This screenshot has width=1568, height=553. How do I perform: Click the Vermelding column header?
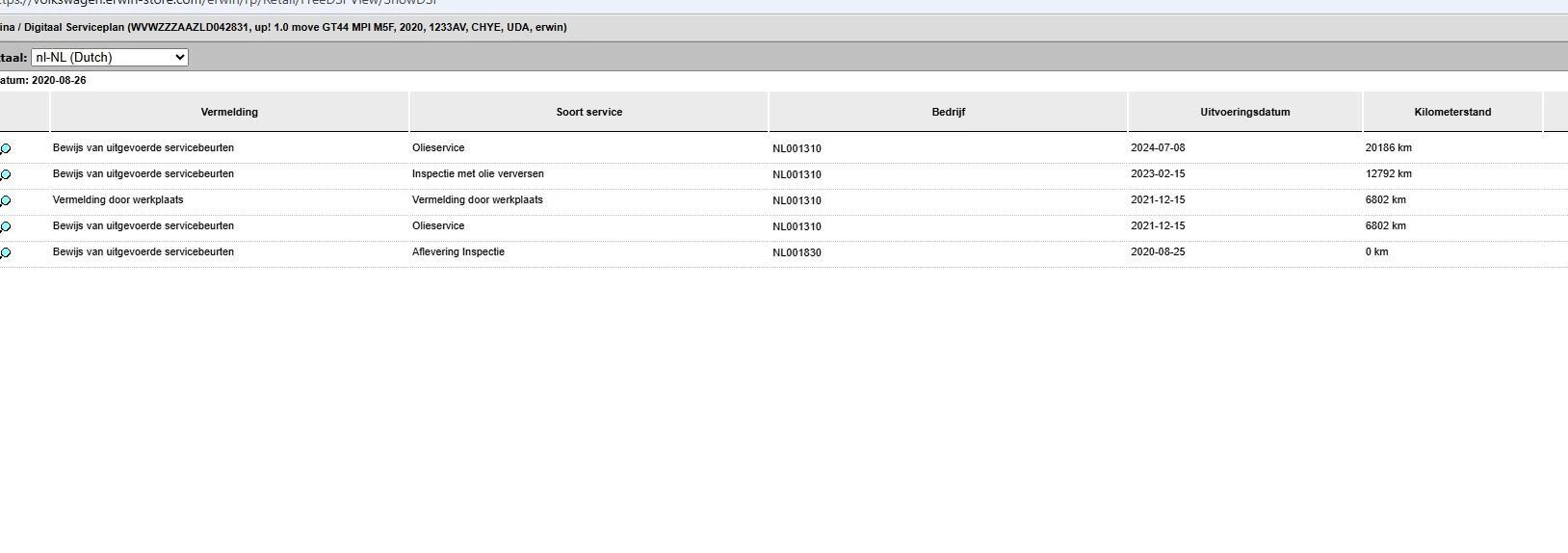229,113
